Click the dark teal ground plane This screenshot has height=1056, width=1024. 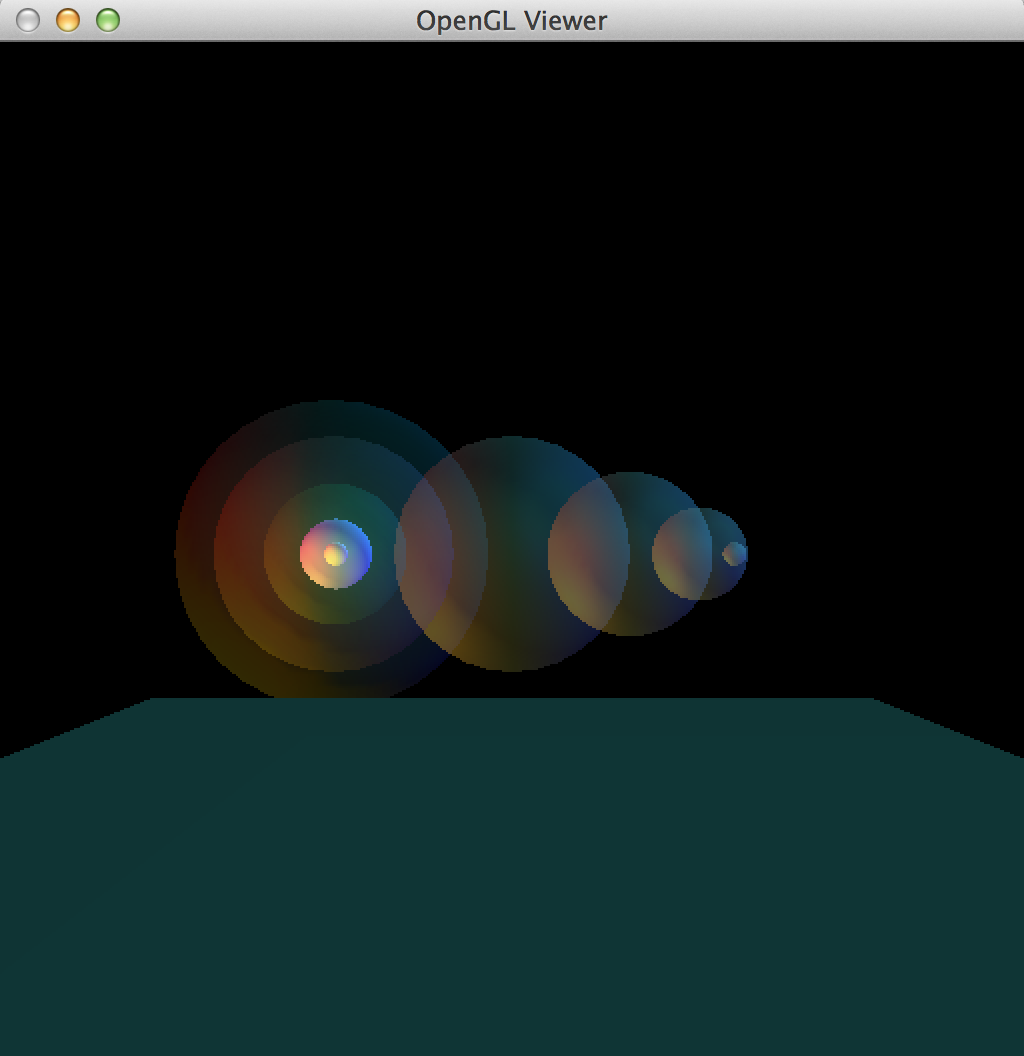point(512,877)
